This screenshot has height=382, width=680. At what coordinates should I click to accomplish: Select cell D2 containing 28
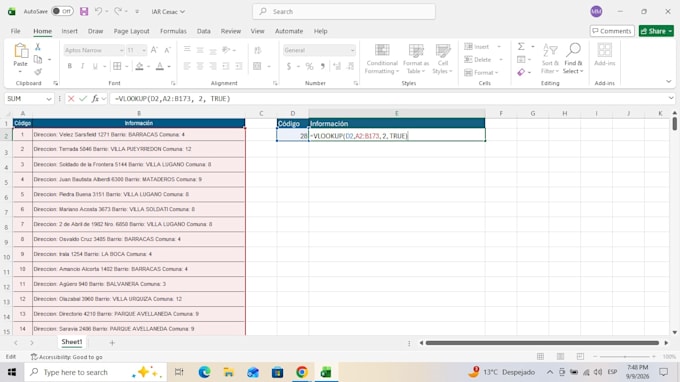coord(293,136)
